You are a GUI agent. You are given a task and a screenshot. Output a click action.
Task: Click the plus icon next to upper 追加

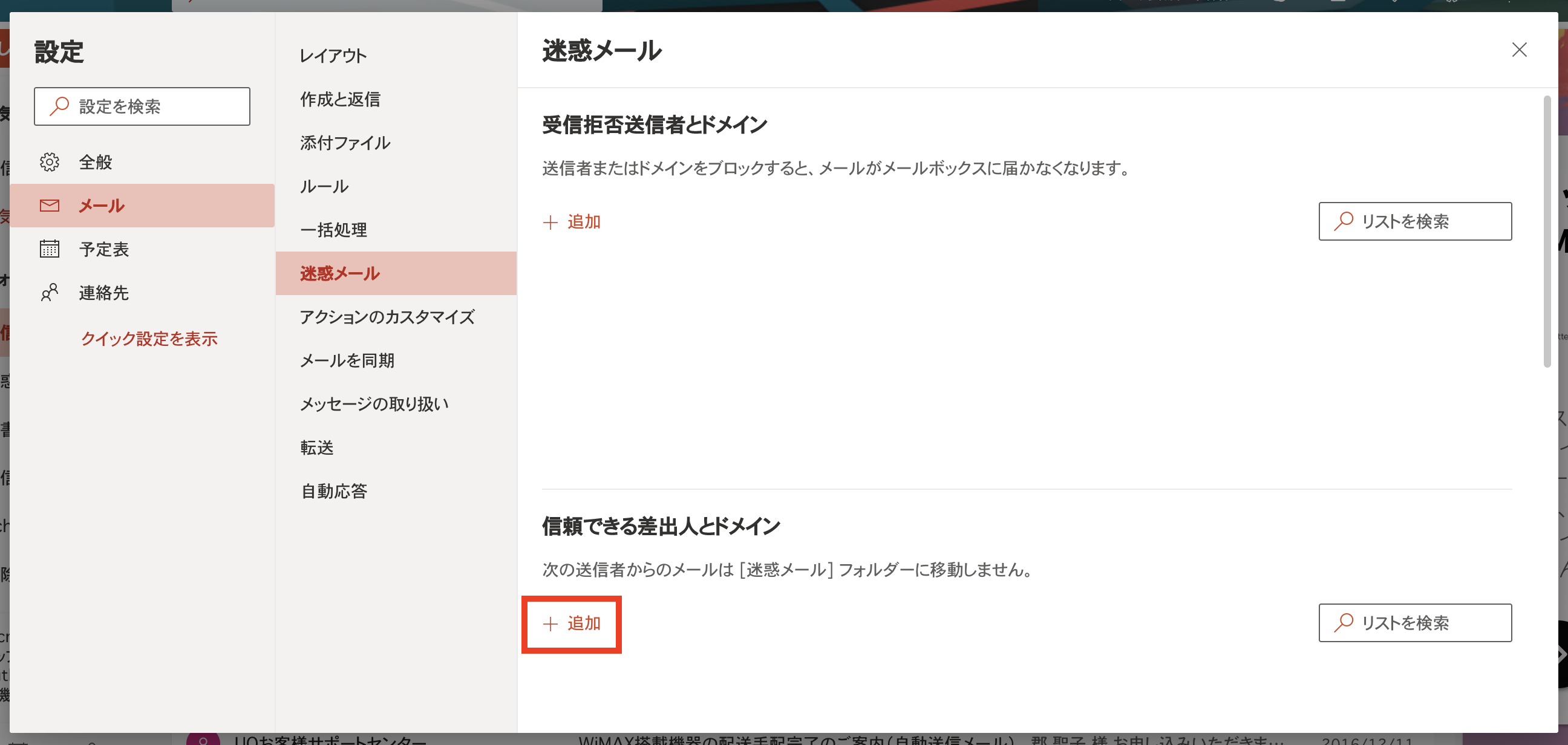[550, 221]
